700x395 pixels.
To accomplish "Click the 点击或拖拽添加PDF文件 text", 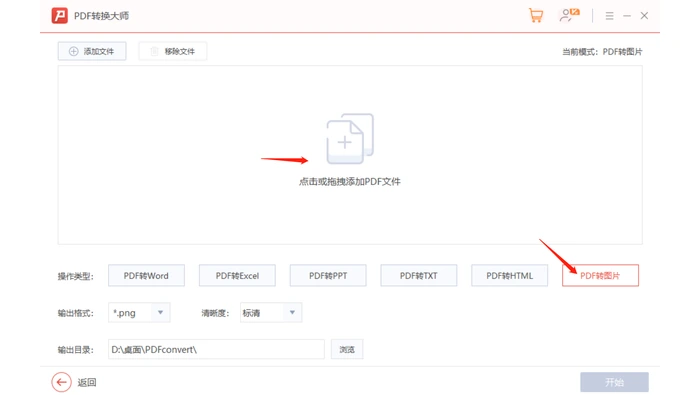I will [350, 182].
